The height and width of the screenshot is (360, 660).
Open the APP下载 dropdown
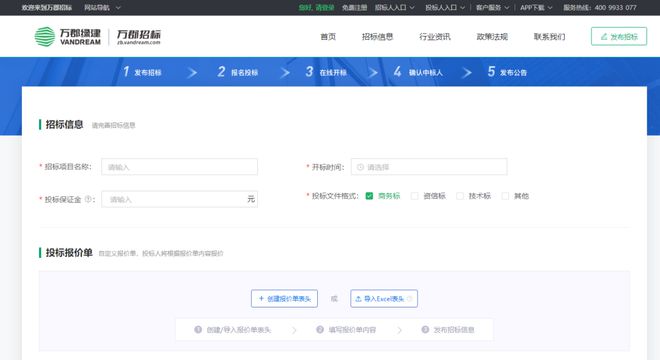coord(536,8)
